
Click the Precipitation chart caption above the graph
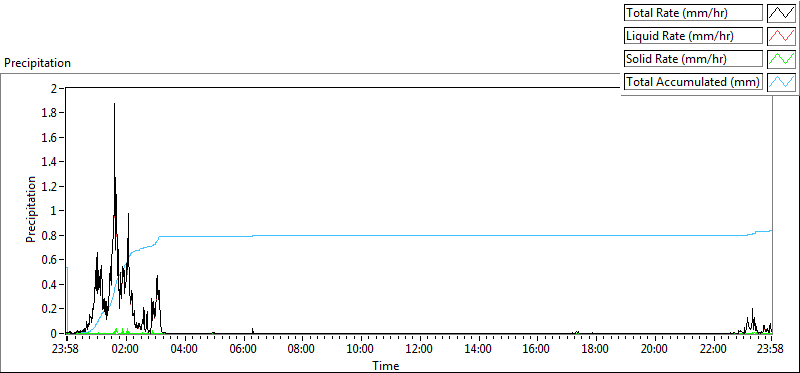[37, 63]
